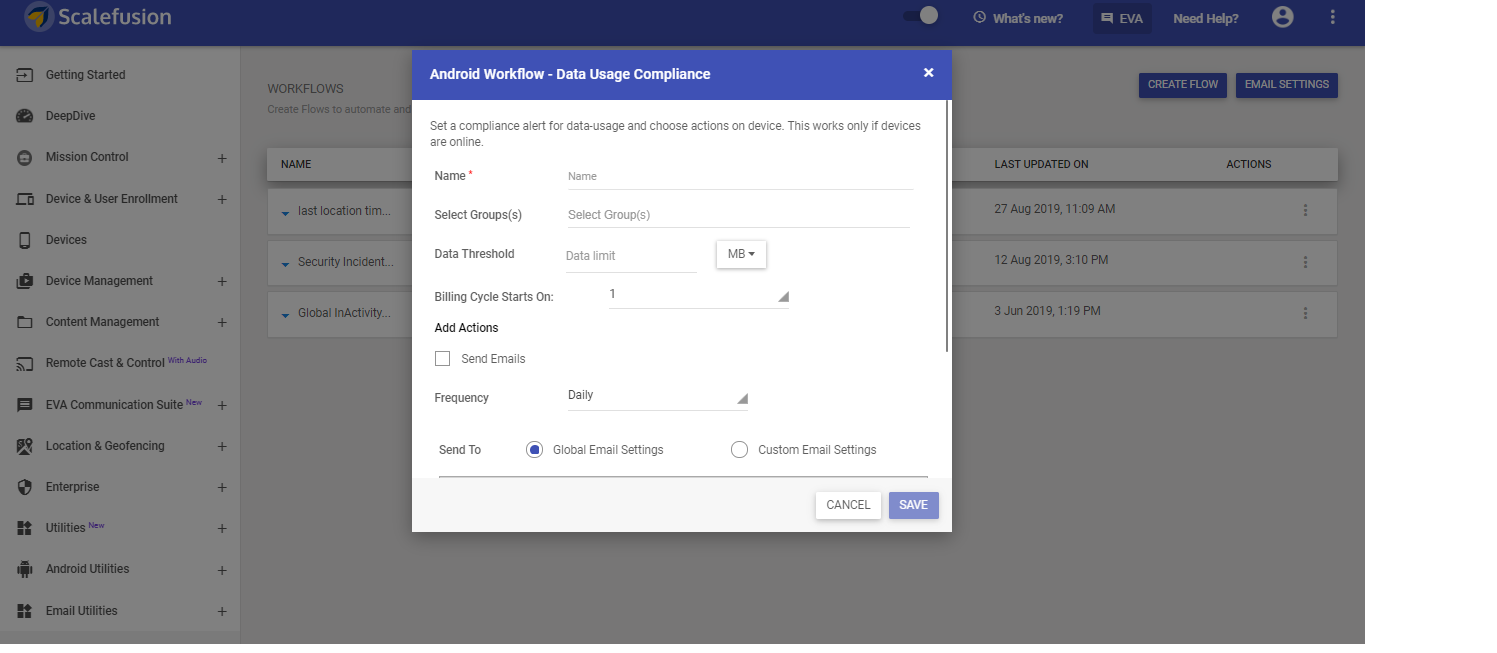Focus the Data limit input field

[631, 256]
